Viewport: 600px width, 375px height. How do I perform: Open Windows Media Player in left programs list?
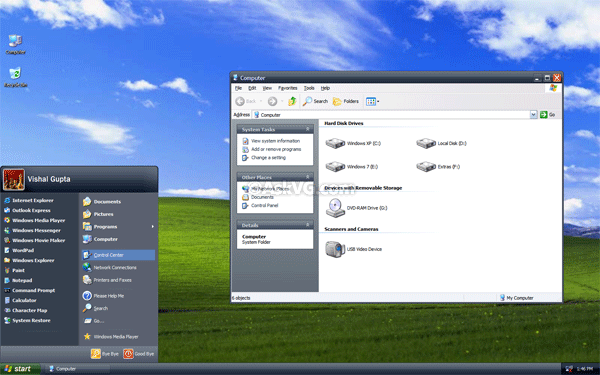coord(34,220)
